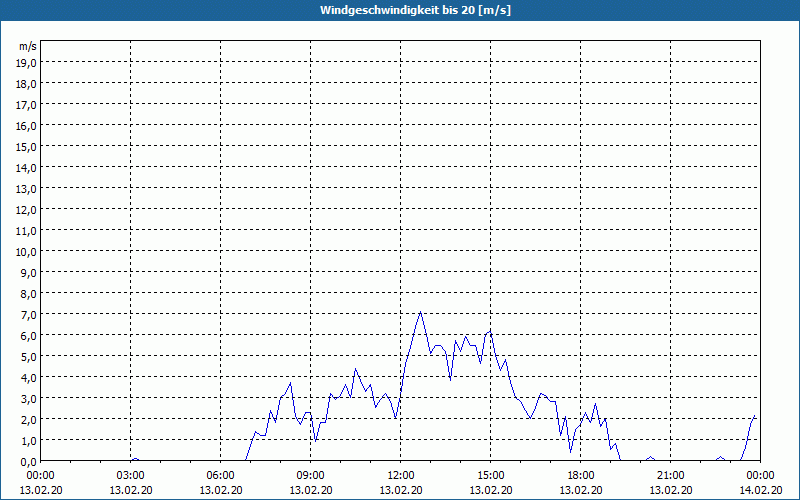Click the "7,0" y-axis tick label
The width and height of the screenshot is (800, 500).
pos(29,315)
